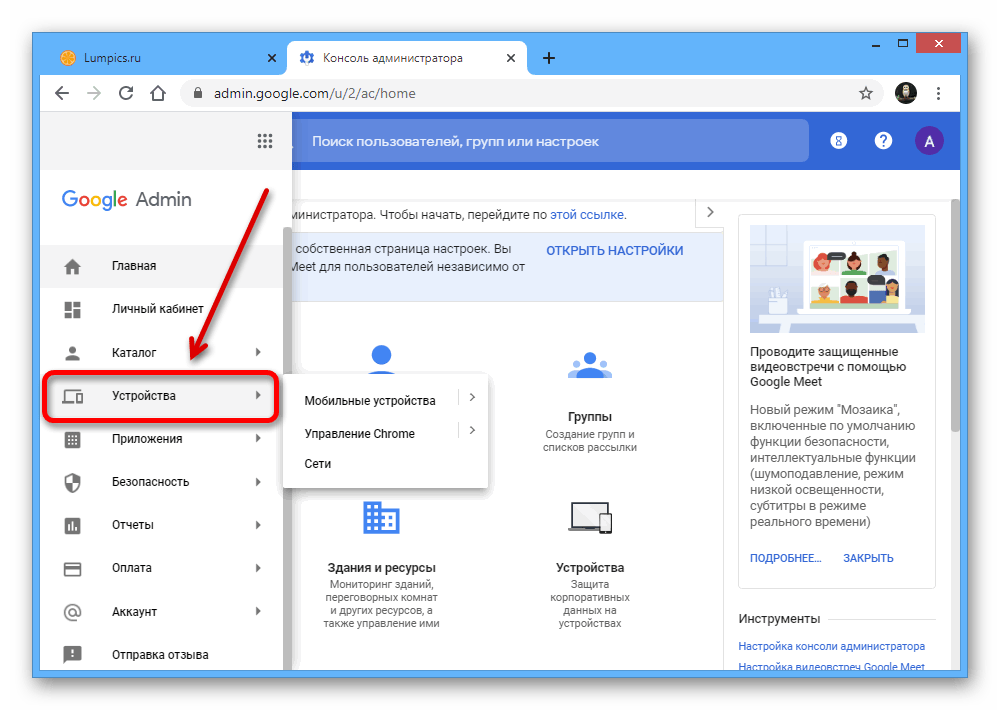Expand the Безопасность submenu arrow
The image size is (1000, 710).
[258, 482]
